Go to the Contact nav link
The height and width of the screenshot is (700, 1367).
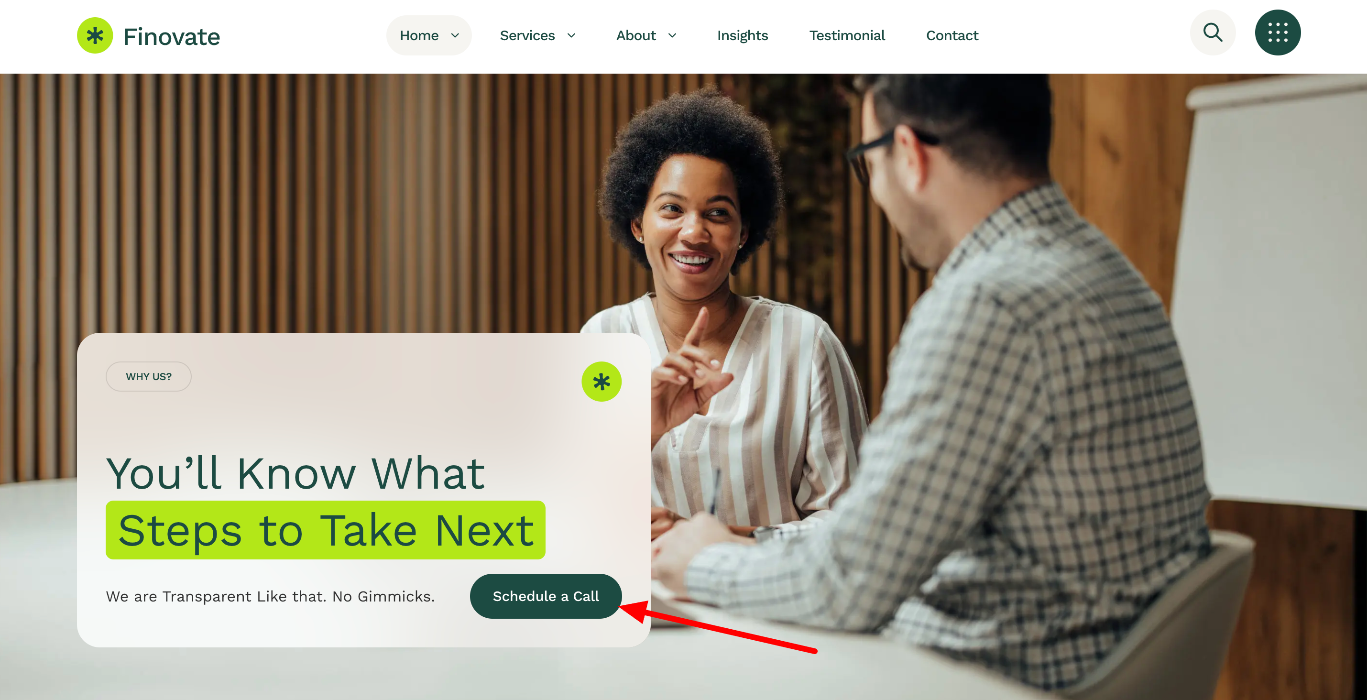coord(952,35)
